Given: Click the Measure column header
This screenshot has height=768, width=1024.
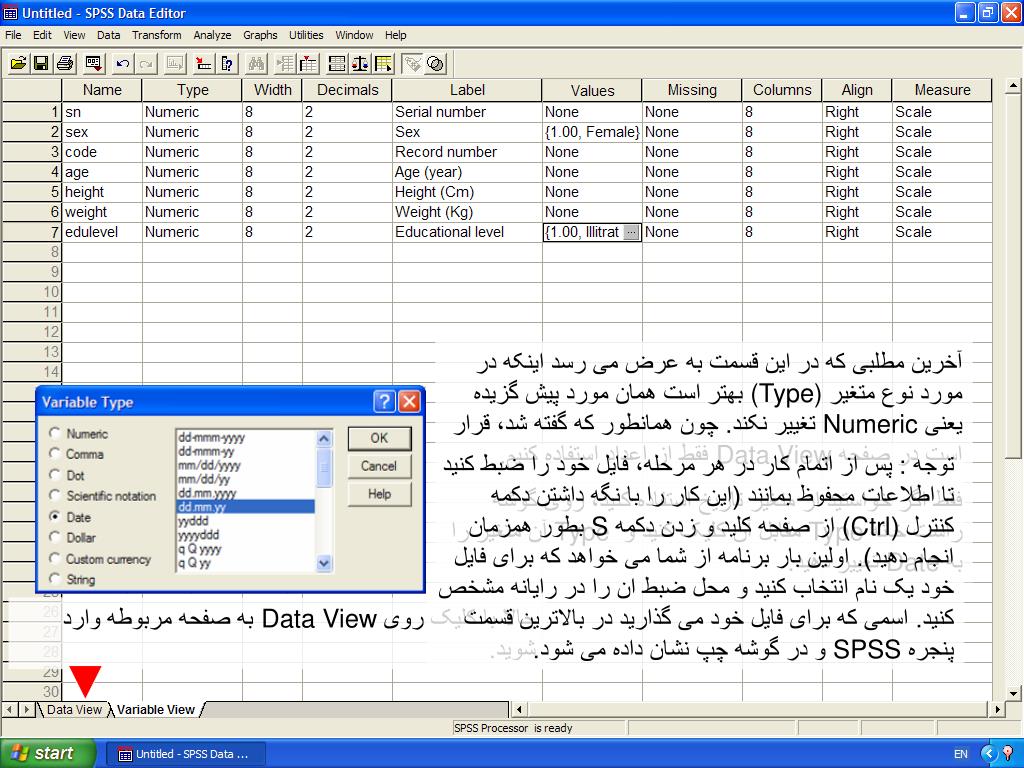Looking at the screenshot, I should pos(942,90).
